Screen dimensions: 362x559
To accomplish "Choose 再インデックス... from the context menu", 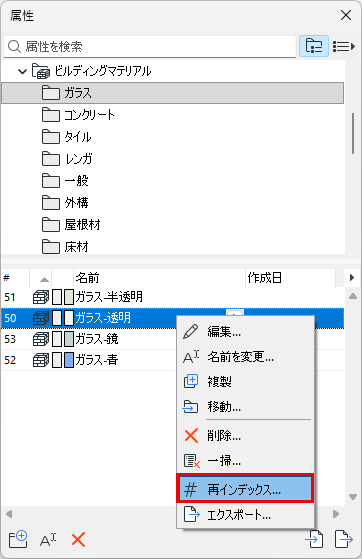I will pyautogui.click(x=245, y=489).
